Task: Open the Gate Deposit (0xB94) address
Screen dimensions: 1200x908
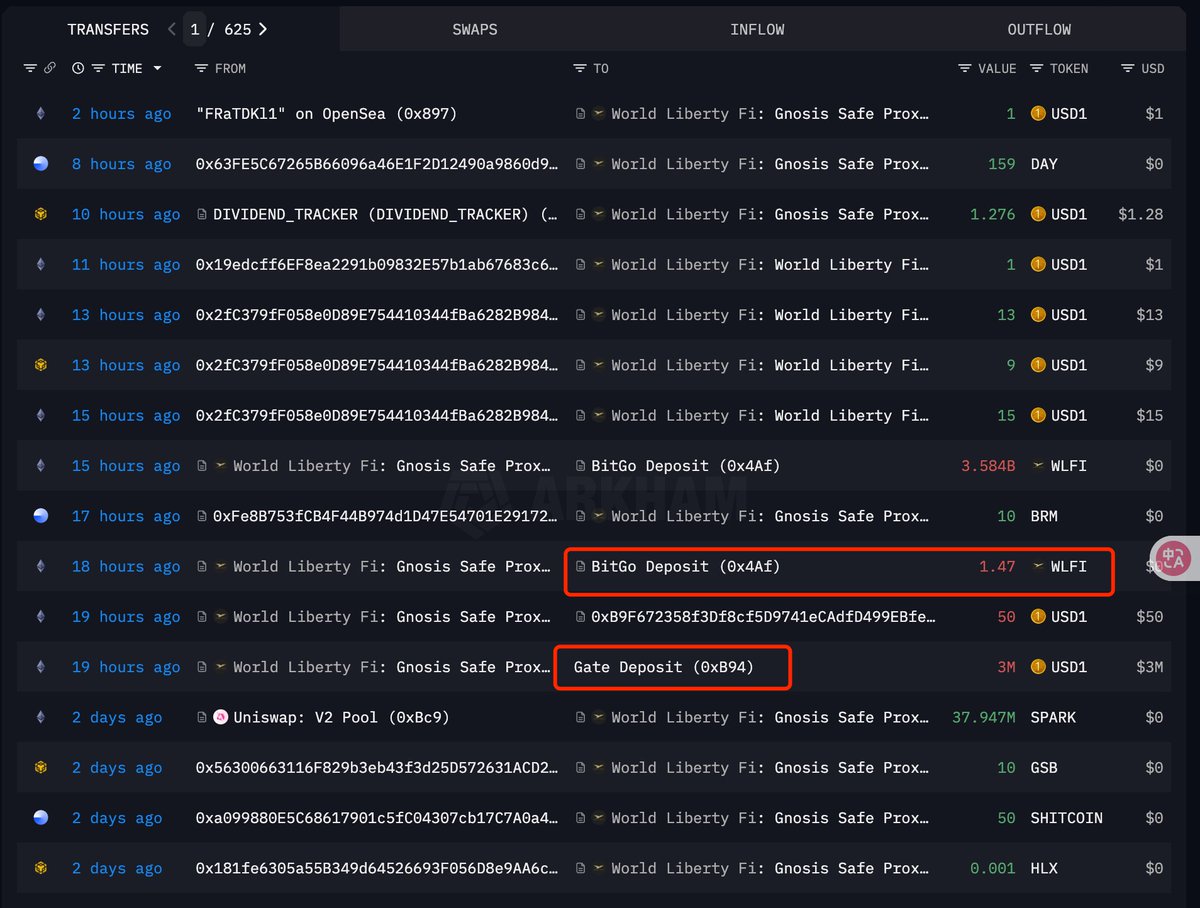Action: (x=663, y=667)
